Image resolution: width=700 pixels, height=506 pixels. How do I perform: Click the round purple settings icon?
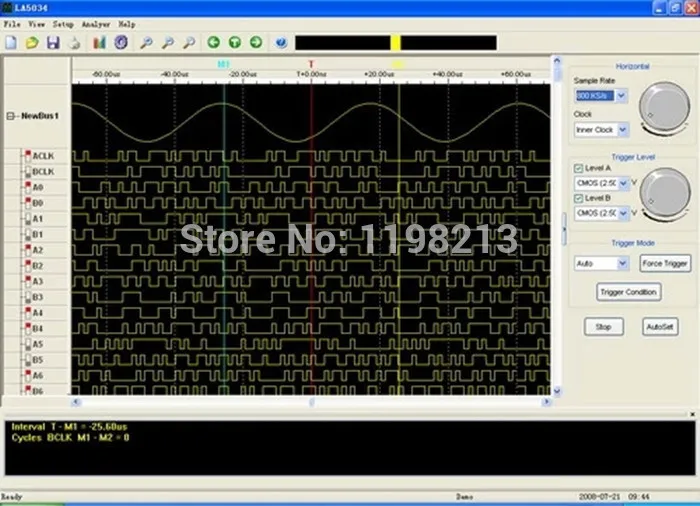point(121,42)
